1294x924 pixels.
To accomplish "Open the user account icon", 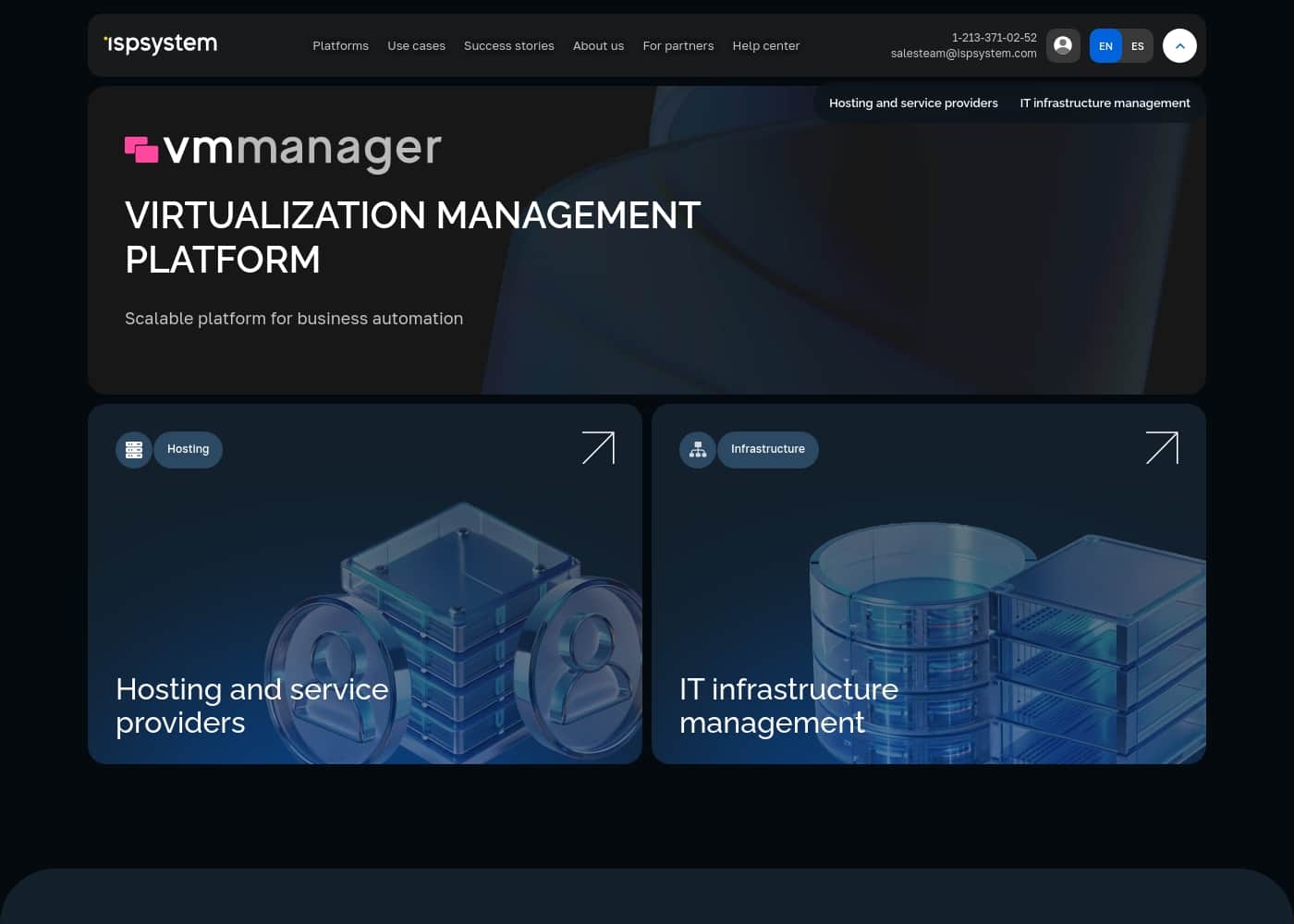I will tap(1063, 45).
